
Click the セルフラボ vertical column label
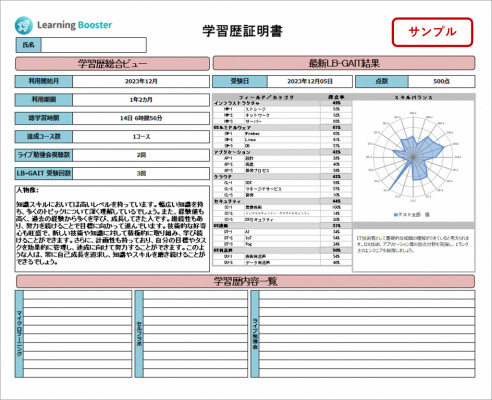click(139, 334)
